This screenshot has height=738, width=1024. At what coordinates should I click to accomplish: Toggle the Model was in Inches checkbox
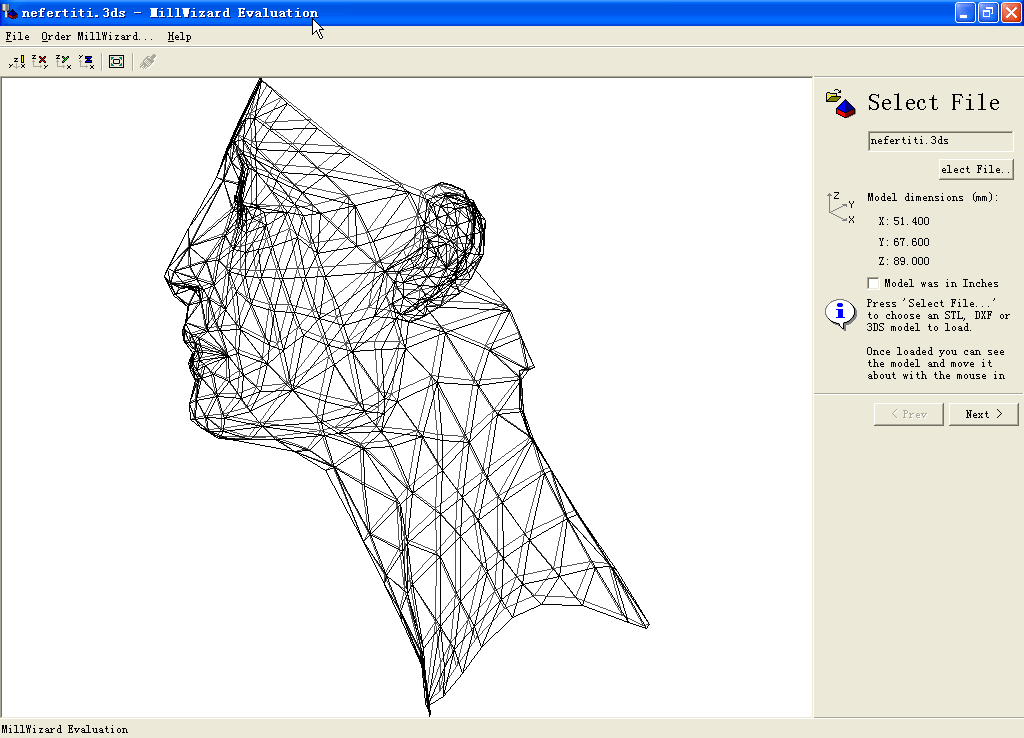click(873, 283)
